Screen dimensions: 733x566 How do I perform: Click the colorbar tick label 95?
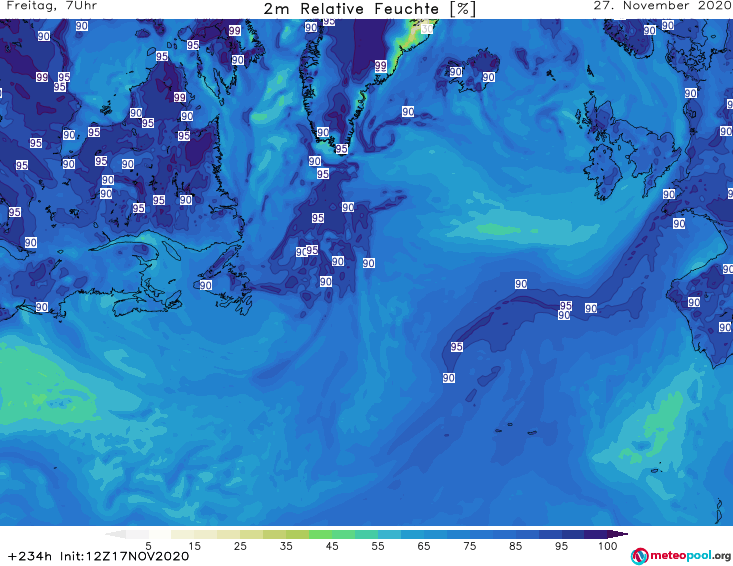coord(561,546)
